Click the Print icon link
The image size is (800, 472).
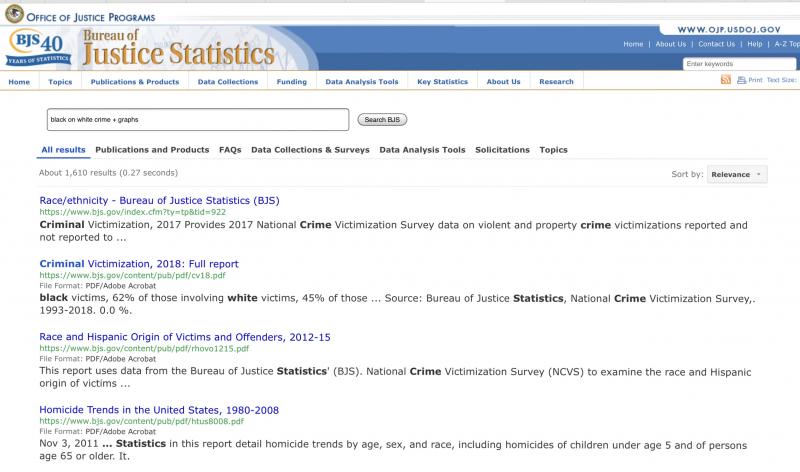pos(749,80)
